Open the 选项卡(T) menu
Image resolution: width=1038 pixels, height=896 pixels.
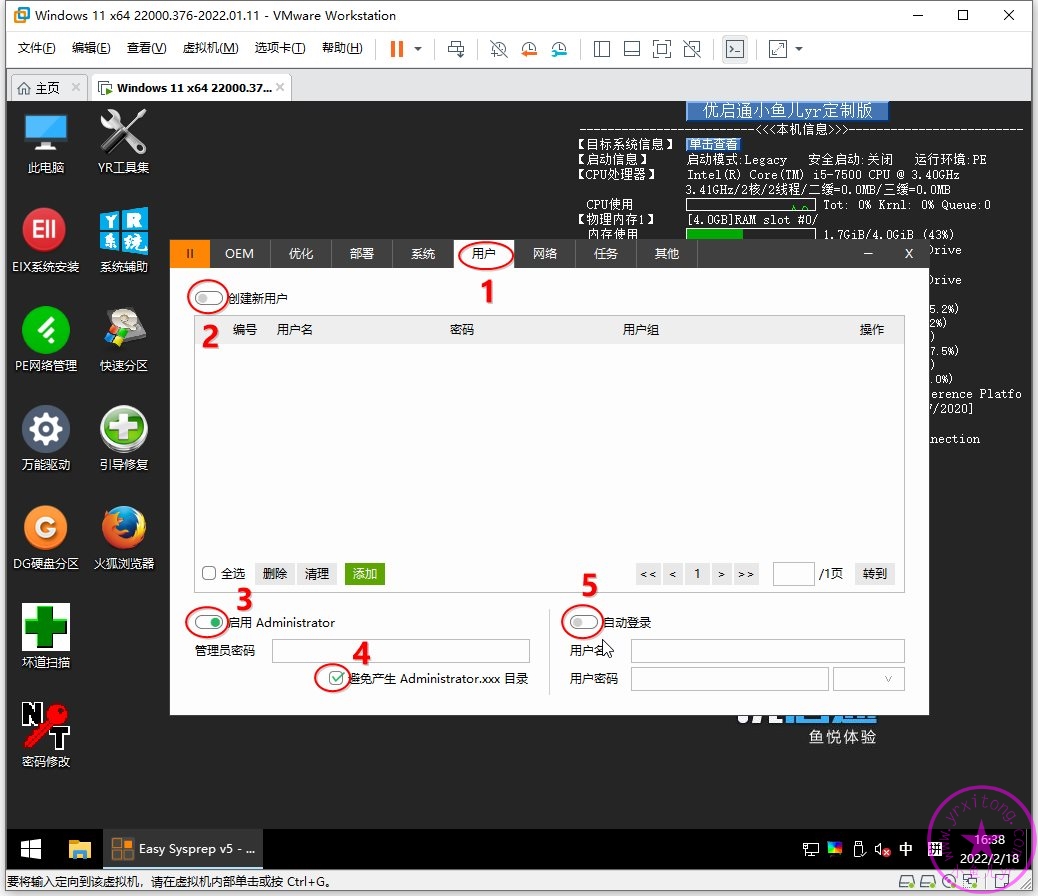(280, 48)
